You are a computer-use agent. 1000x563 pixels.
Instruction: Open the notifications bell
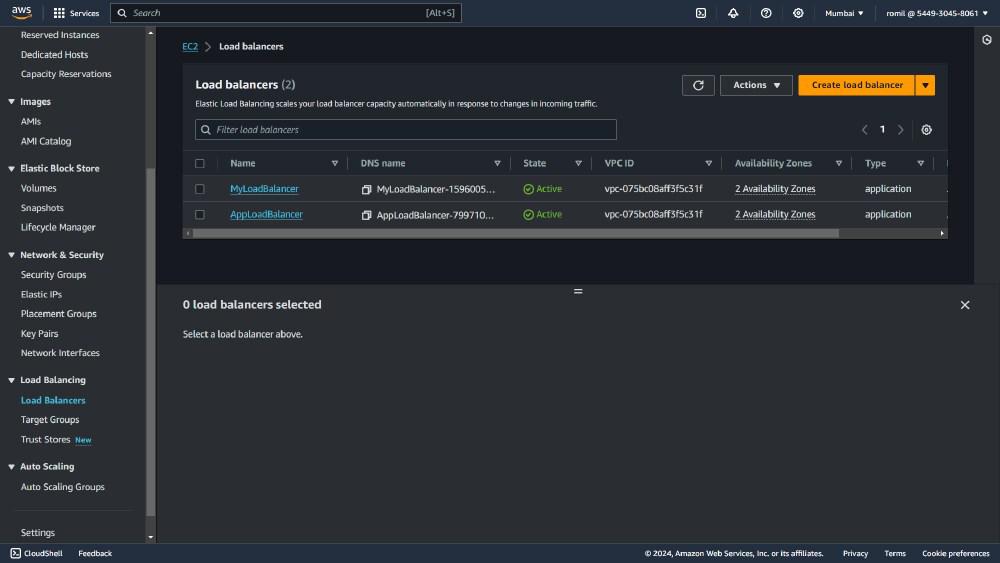tap(733, 13)
